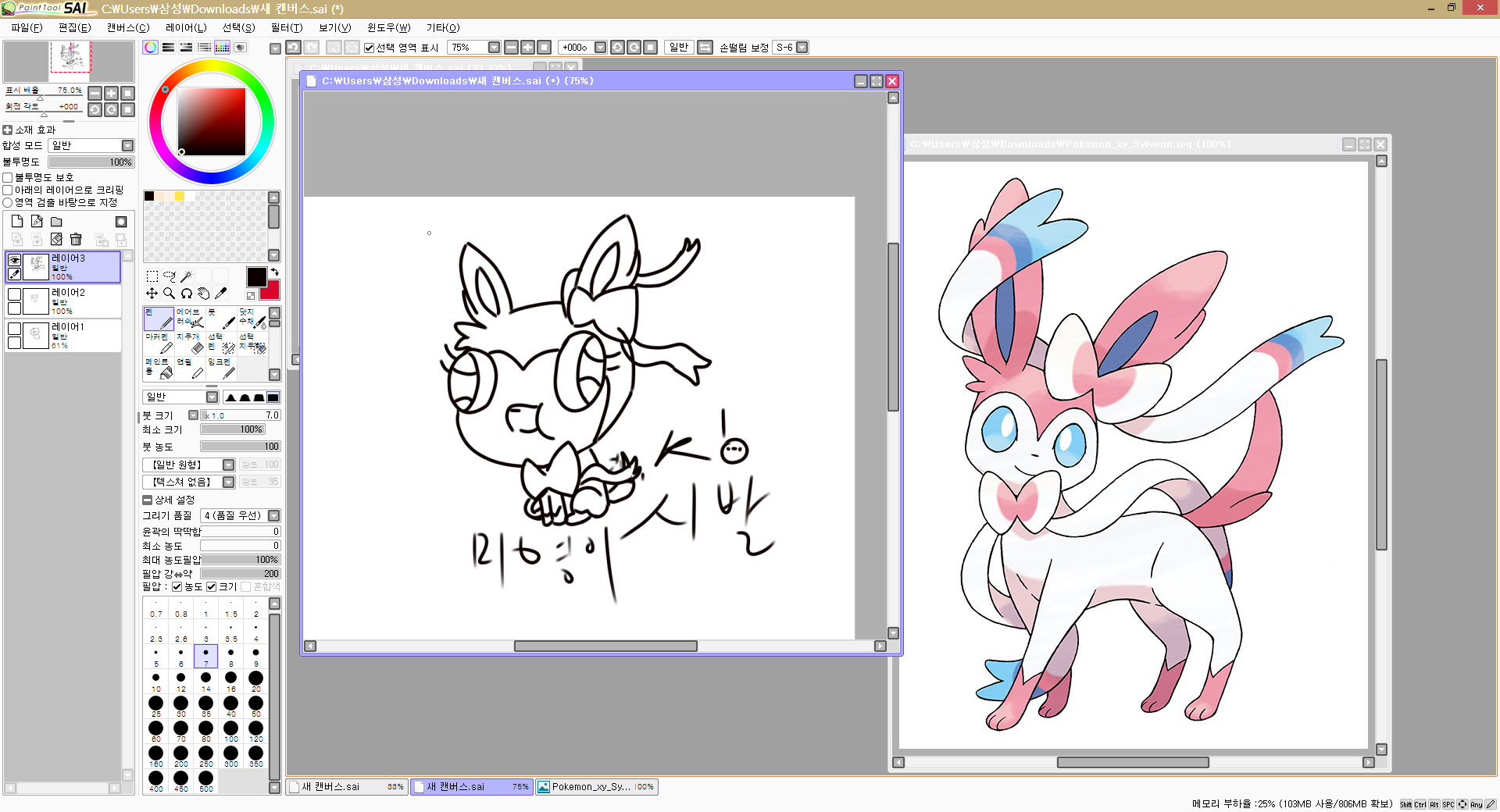This screenshot has width=1500, height=812.
Task: Open the 필터(T) menu
Action: click(x=286, y=27)
